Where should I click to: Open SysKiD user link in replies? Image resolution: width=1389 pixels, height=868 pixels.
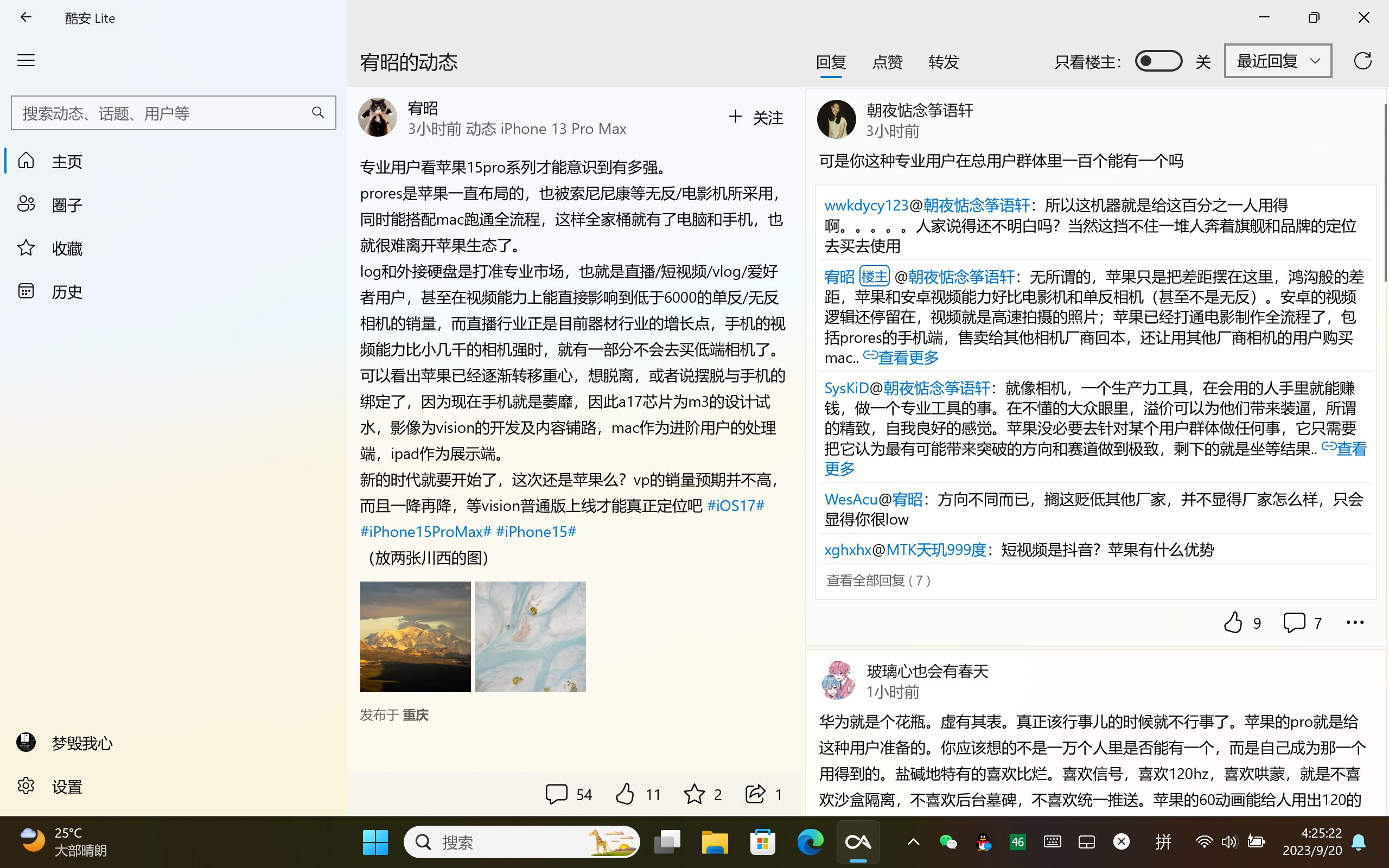coord(846,388)
